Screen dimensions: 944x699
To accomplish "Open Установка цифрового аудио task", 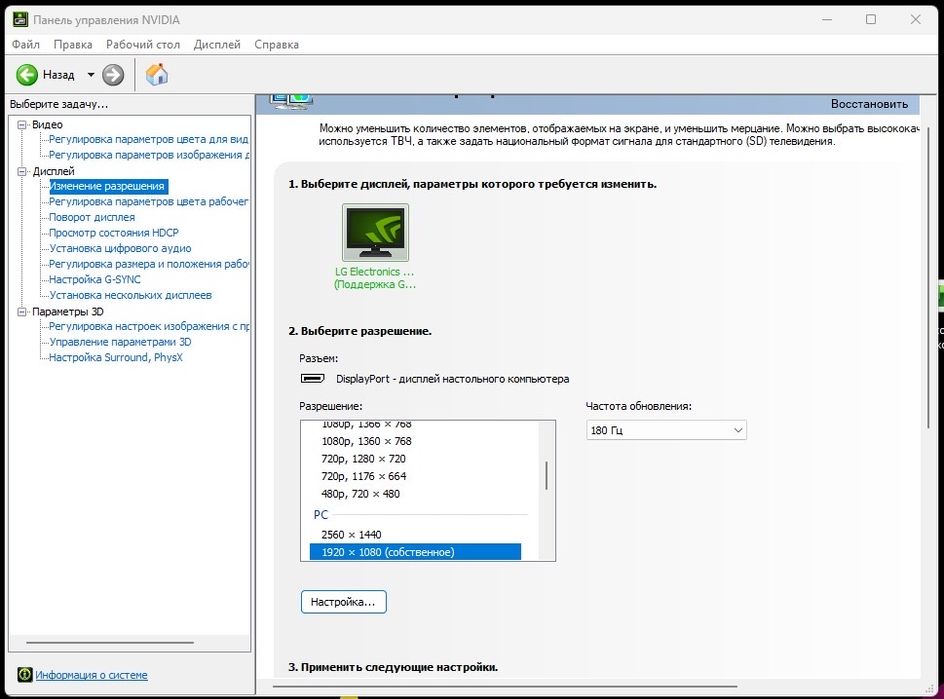I will pos(120,248).
